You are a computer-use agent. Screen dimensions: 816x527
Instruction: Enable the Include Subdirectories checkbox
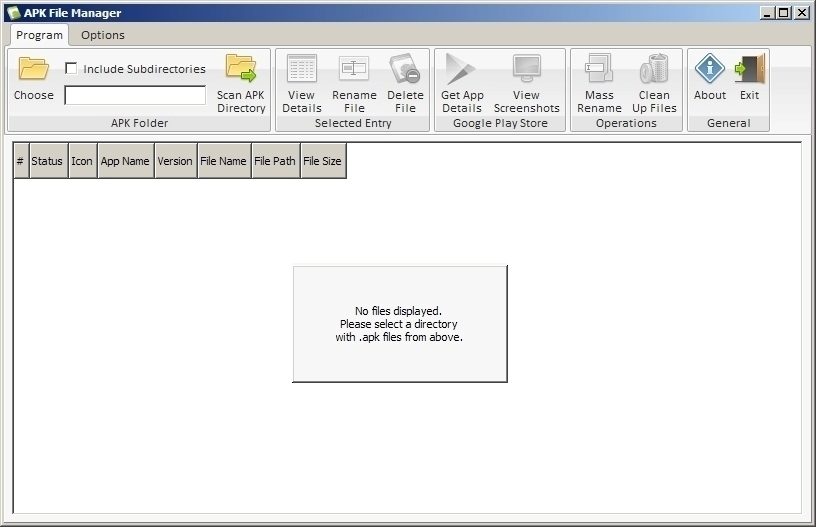71,69
